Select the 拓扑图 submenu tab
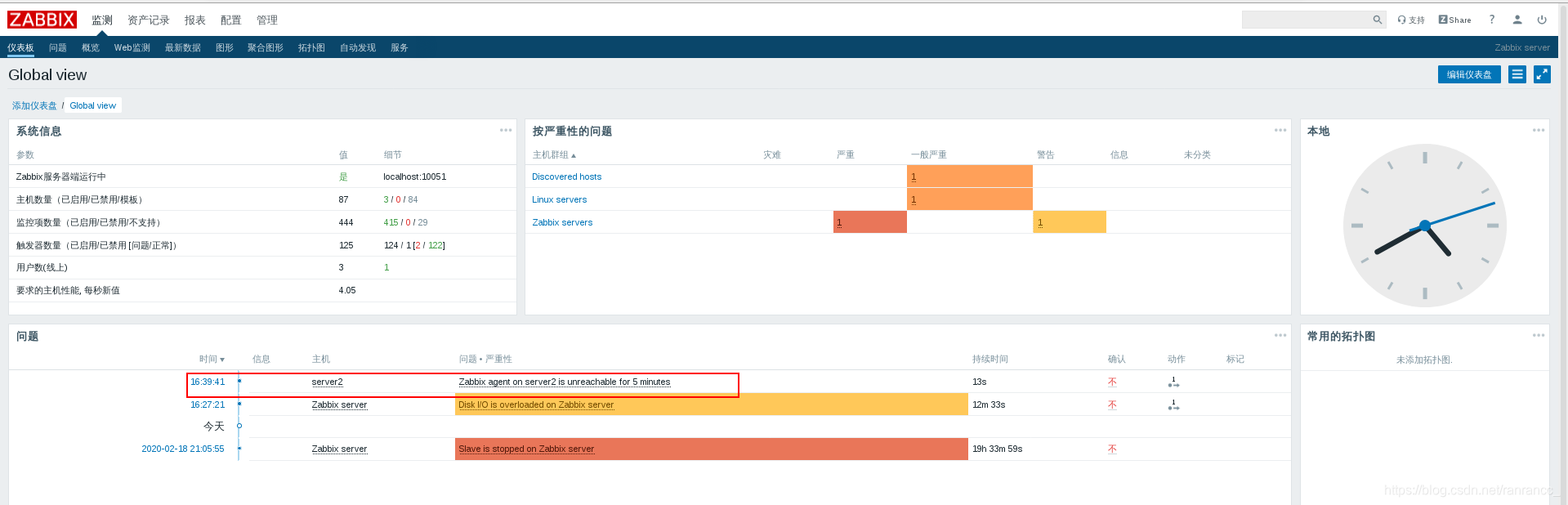This screenshot has height=505, width=1568. pyautogui.click(x=311, y=47)
